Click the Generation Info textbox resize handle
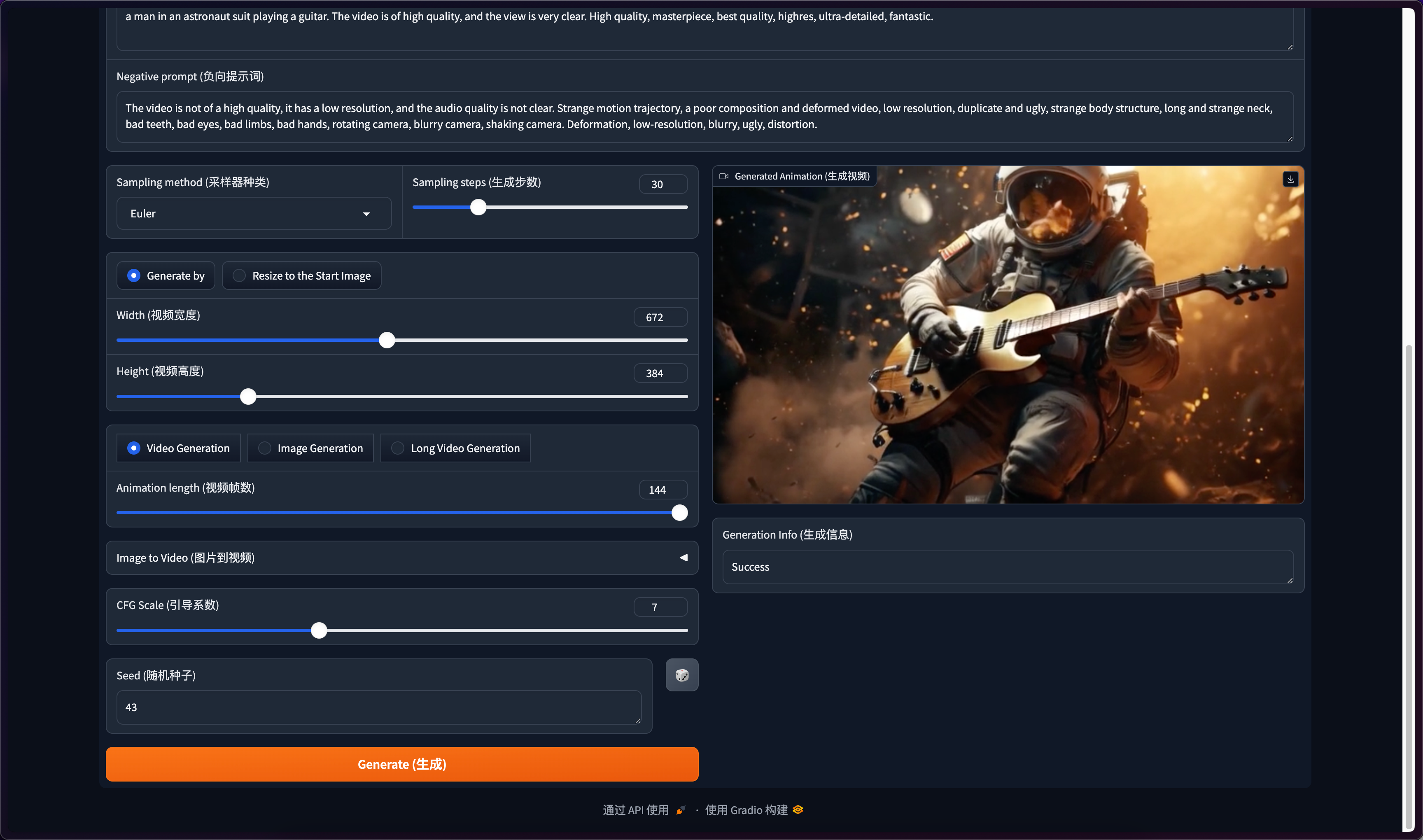This screenshot has height=840, width=1423. (x=1290, y=580)
